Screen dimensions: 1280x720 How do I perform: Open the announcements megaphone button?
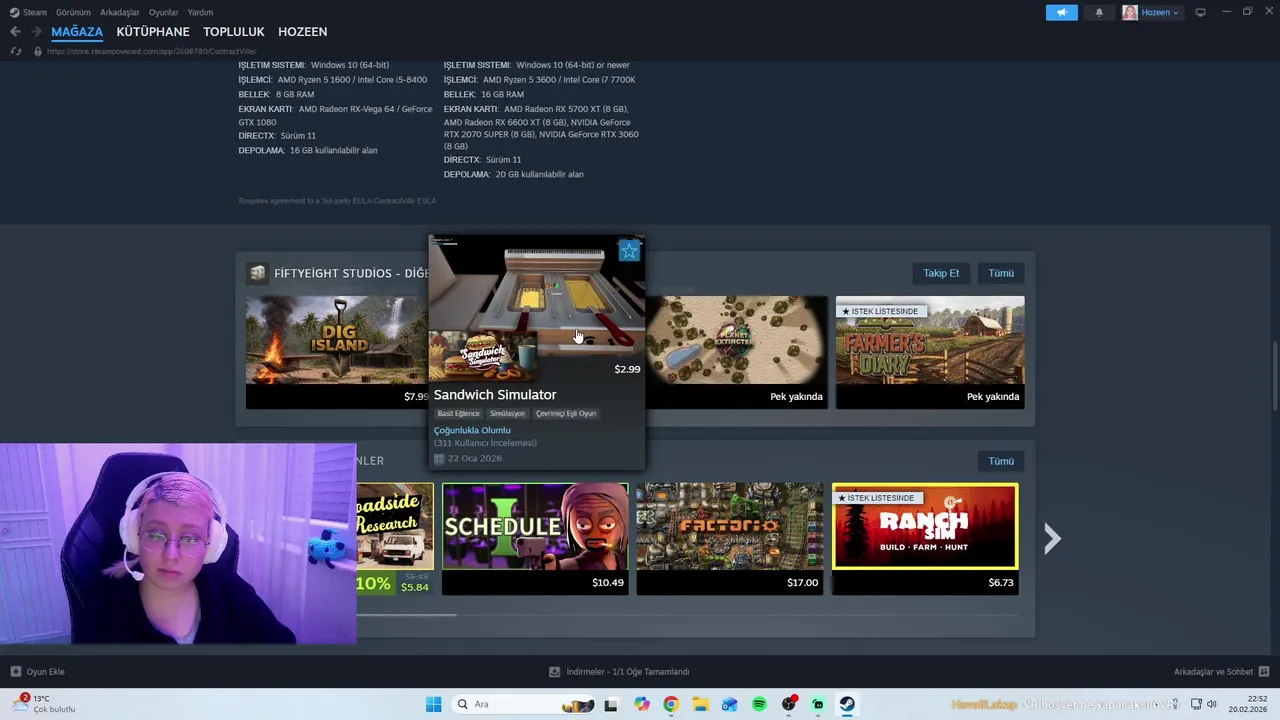pyautogui.click(x=1062, y=12)
